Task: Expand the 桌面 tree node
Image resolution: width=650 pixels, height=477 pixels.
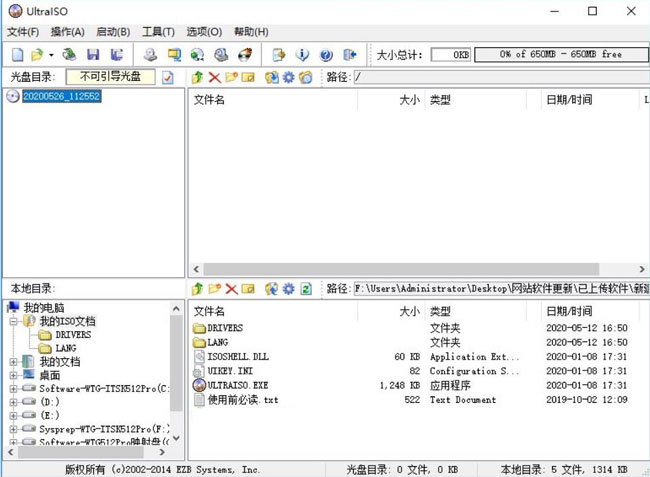Action: pyautogui.click(x=13, y=375)
